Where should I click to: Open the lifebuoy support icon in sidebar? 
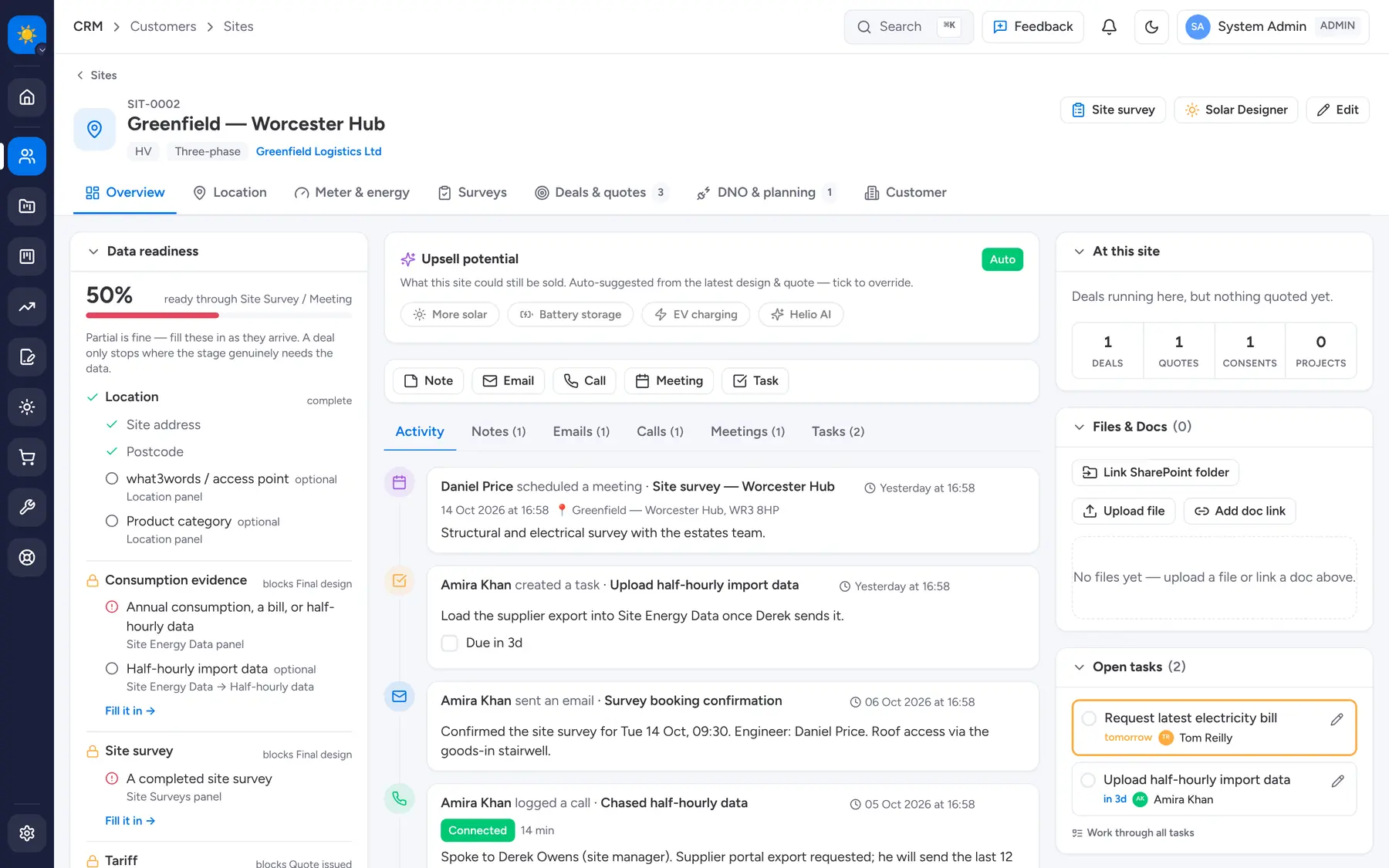coord(27,558)
